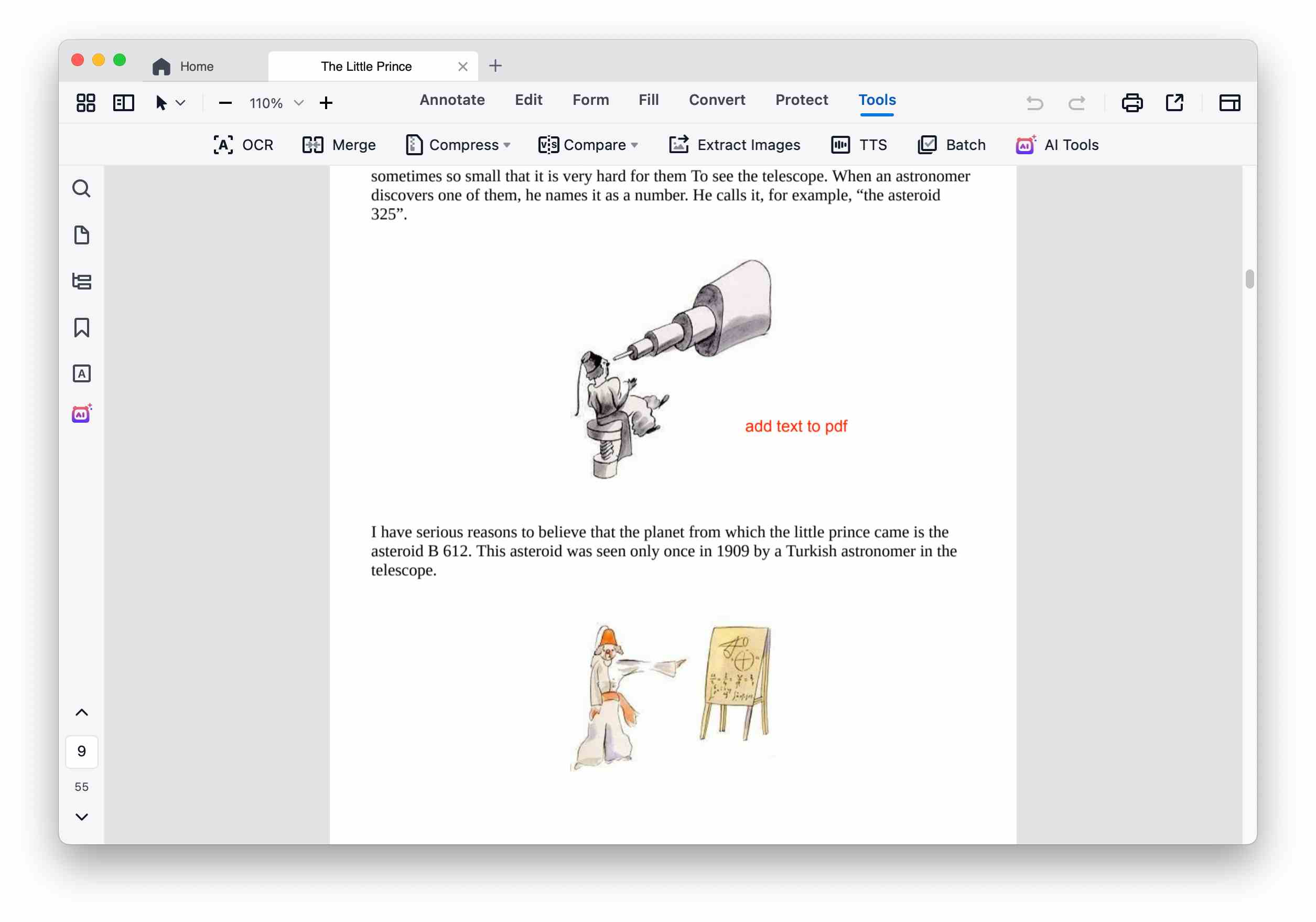This screenshot has width=1316, height=922.
Task: Open the sidebar annotations text icon
Action: pos(81,374)
